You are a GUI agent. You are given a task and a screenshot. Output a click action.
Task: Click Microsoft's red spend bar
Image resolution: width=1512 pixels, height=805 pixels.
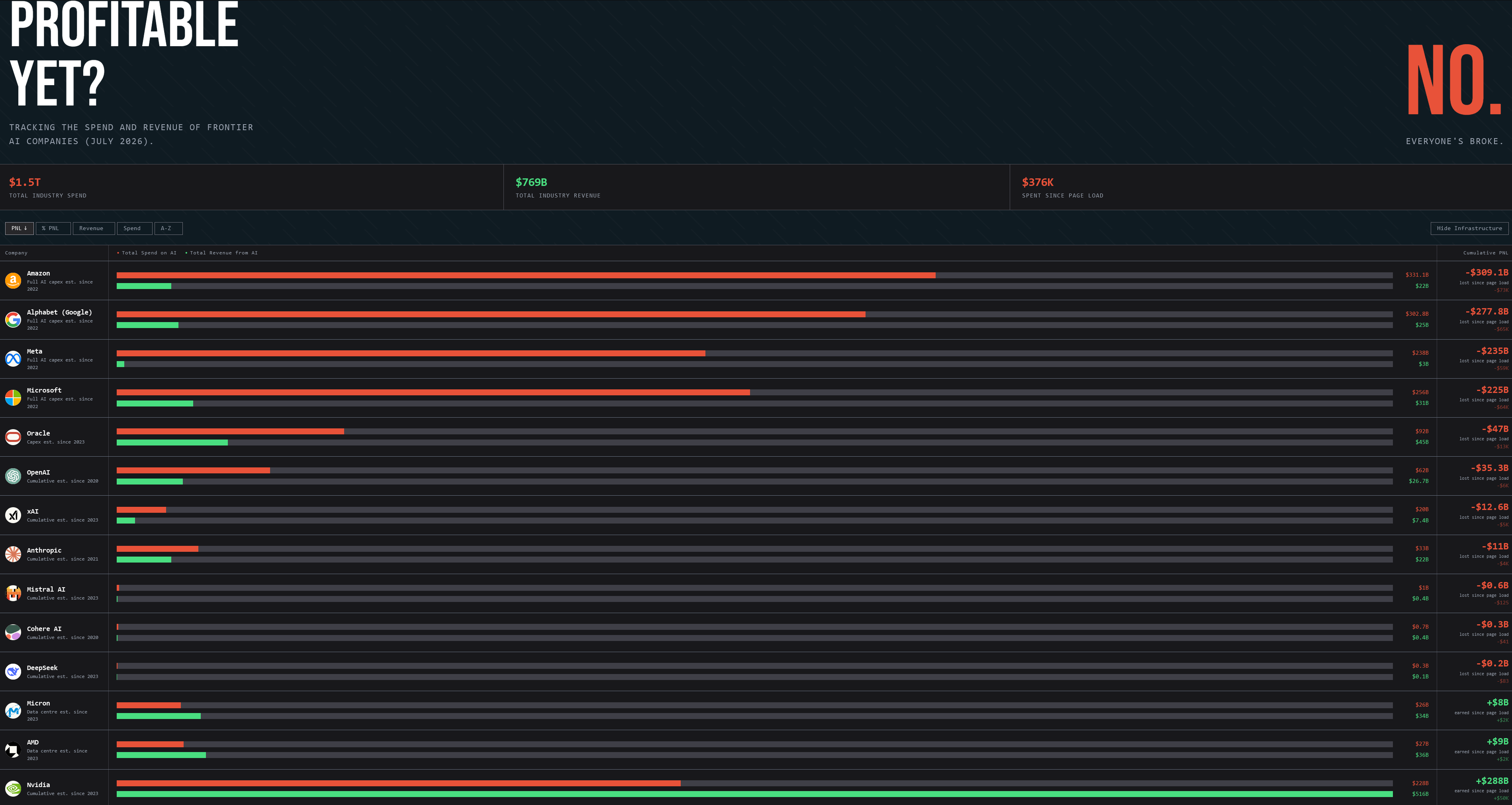point(433,393)
